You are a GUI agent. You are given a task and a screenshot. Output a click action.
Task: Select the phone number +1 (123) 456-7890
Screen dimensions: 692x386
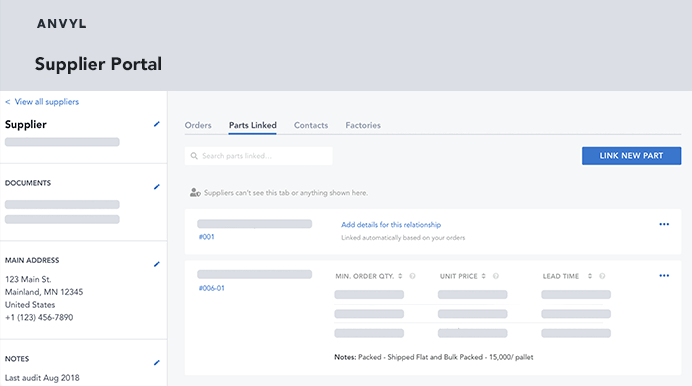click(39, 317)
